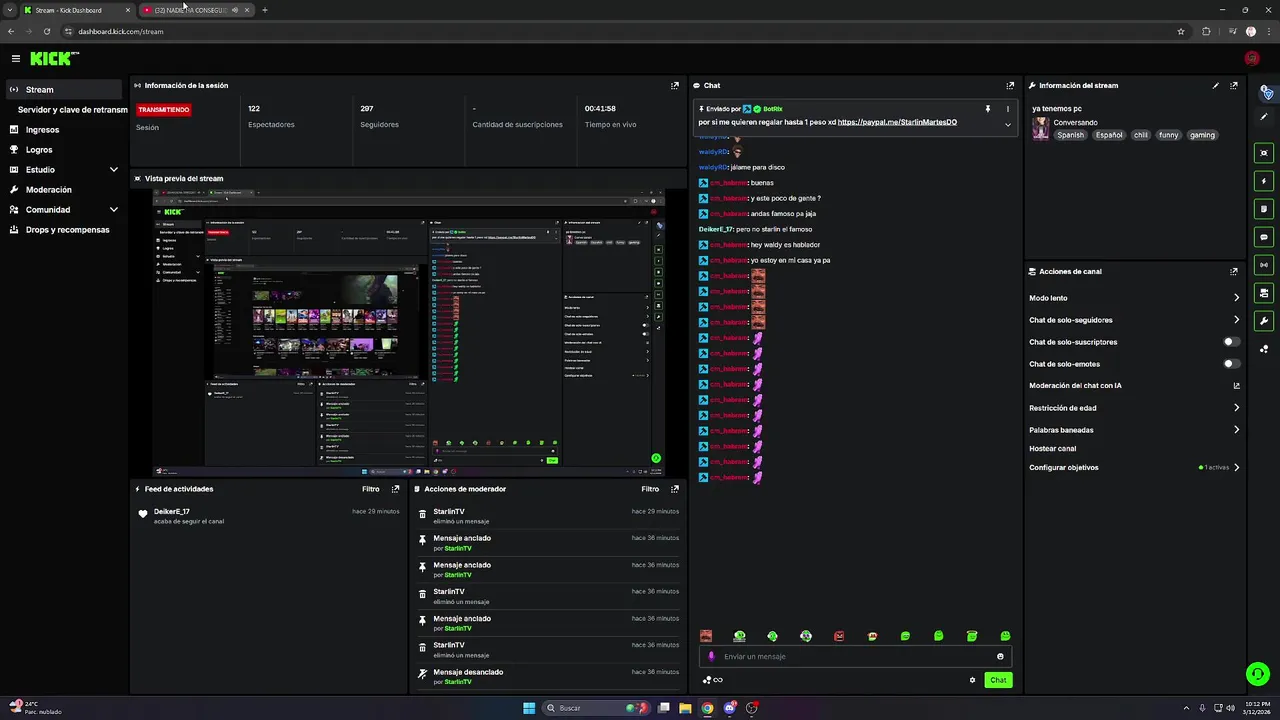Open the hamburger menu next to Kick logo

(15, 59)
